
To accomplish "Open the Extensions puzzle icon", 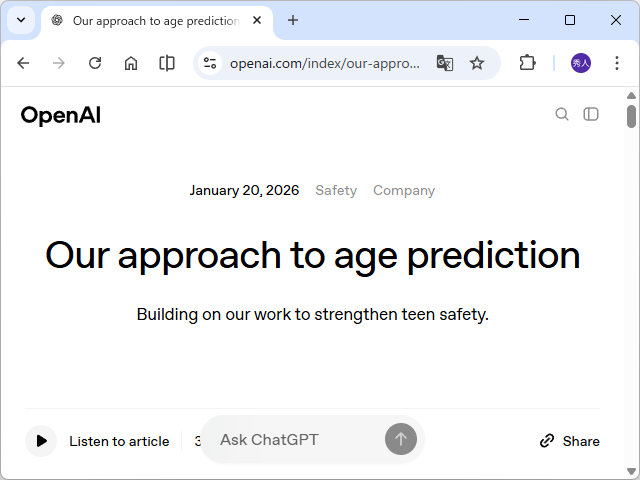I will point(527,63).
